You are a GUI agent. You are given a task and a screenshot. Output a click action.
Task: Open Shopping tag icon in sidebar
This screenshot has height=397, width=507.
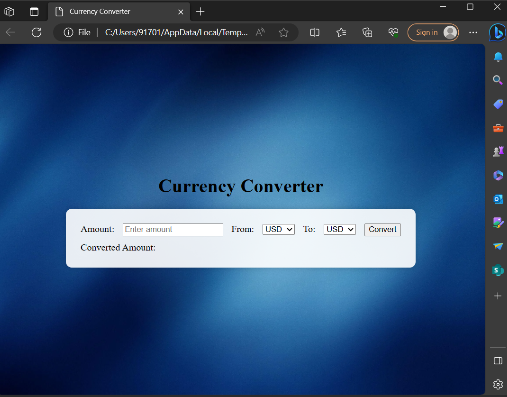(498, 104)
